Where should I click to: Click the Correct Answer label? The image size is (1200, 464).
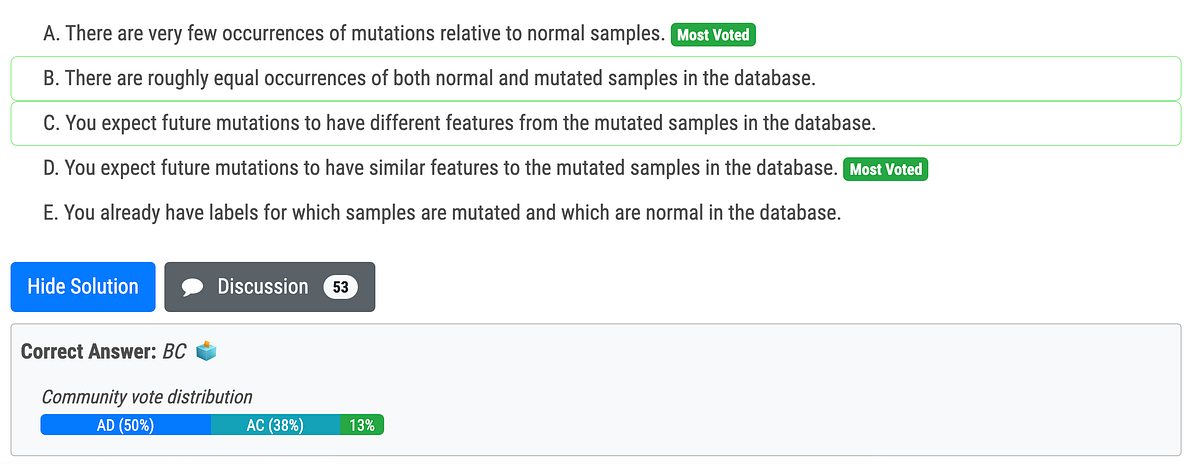pos(88,352)
